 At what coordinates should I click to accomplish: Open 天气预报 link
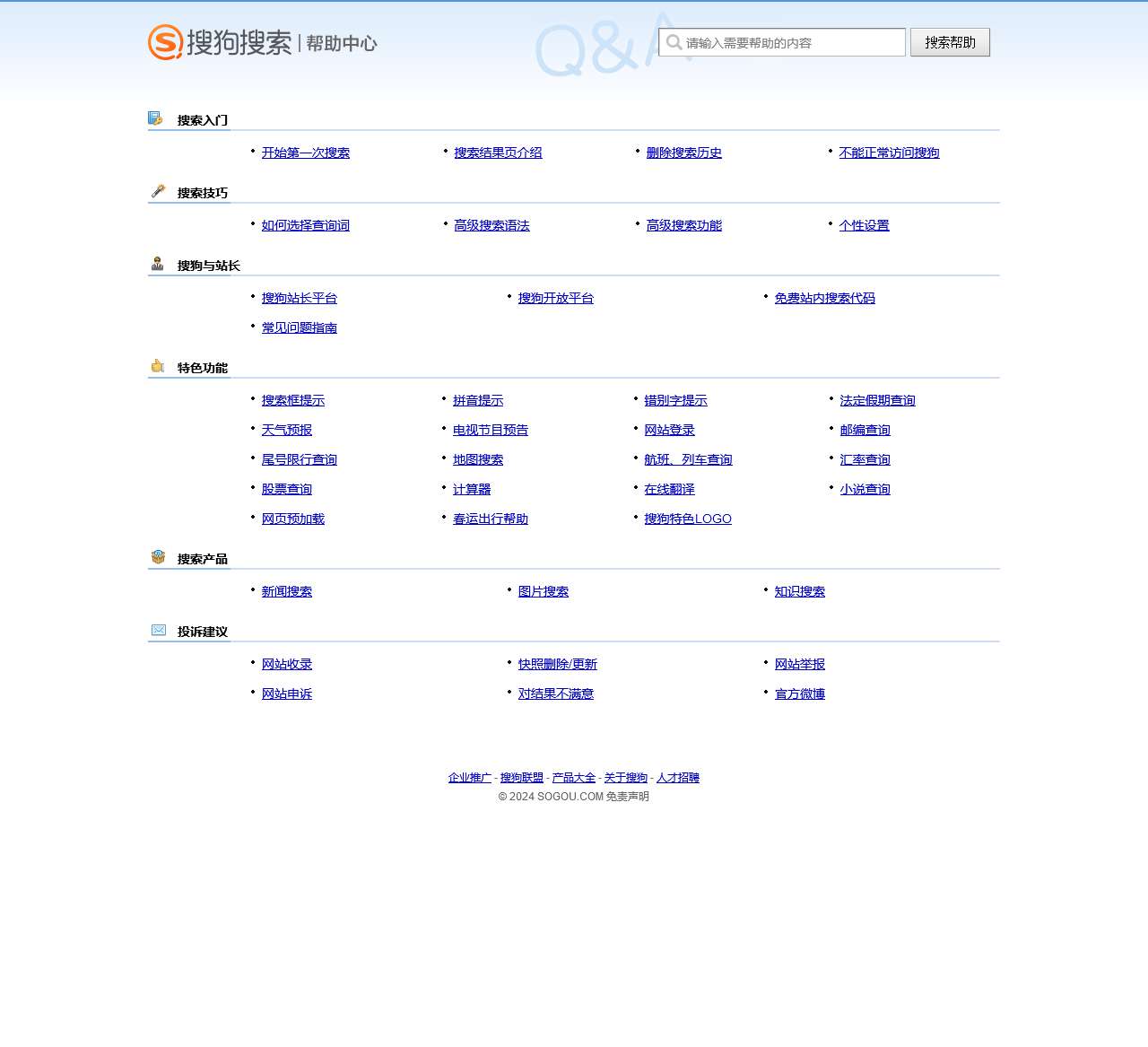(x=287, y=430)
